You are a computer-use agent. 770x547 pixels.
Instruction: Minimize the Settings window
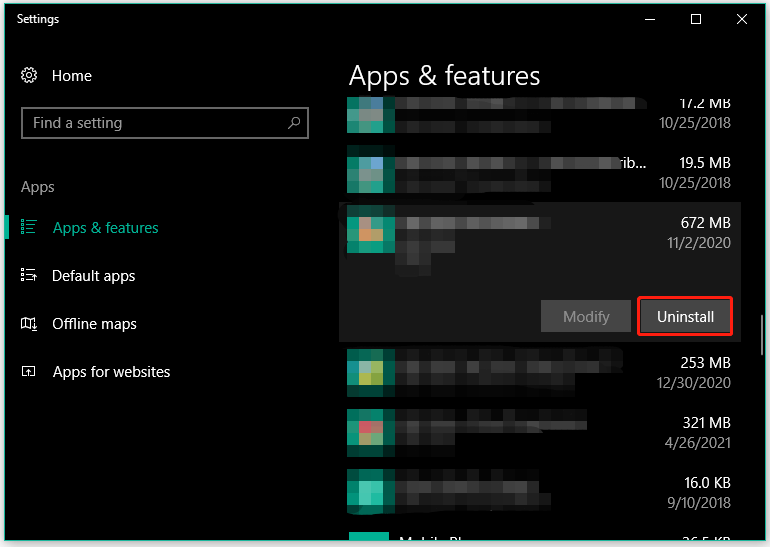pos(650,19)
